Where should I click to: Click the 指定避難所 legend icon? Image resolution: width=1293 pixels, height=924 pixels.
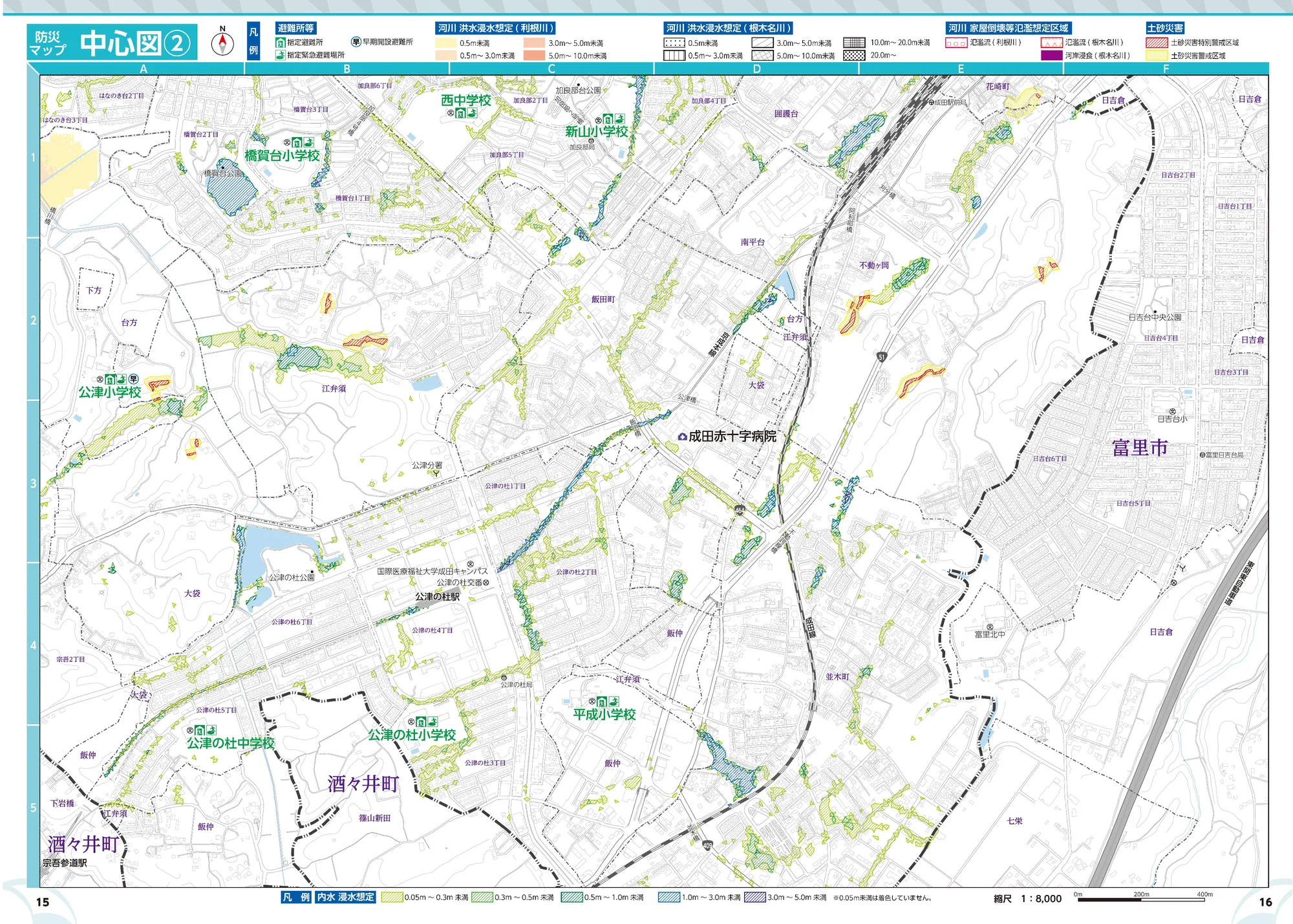click(x=280, y=43)
